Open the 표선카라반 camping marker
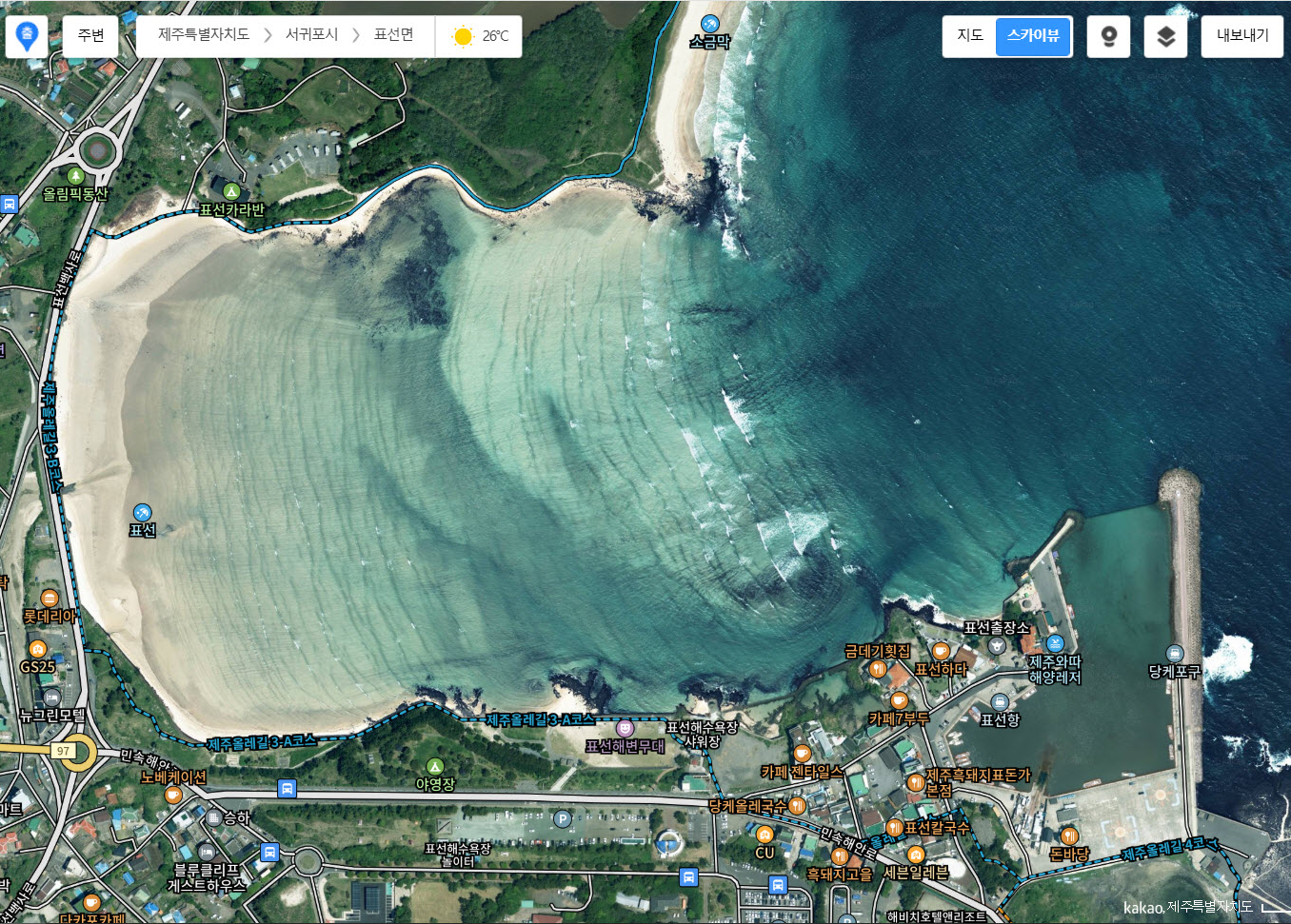The height and width of the screenshot is (924, 1291). pos(231,191)
